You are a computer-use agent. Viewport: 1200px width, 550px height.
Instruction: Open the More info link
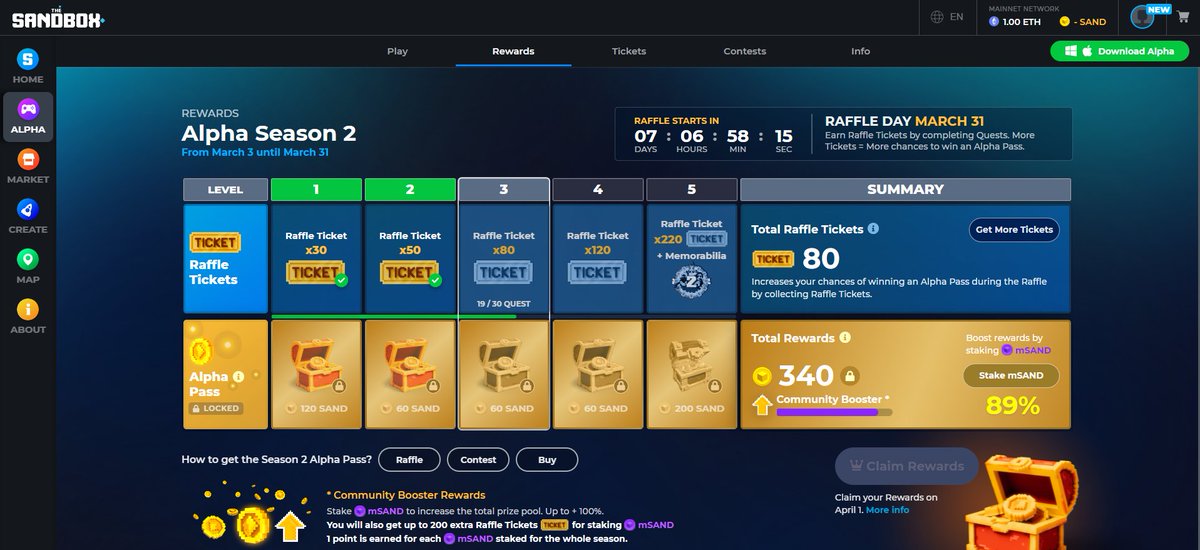(x=887, y=510)
